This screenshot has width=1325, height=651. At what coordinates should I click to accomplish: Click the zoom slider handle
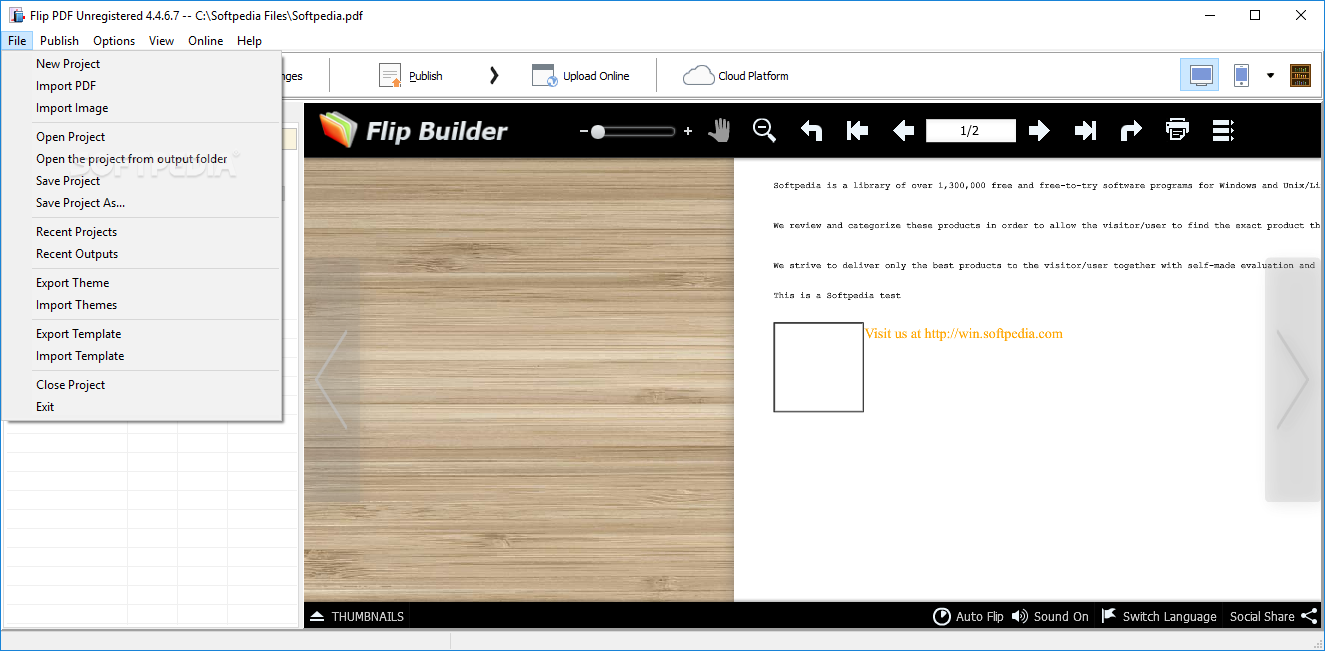click(598, 131)
